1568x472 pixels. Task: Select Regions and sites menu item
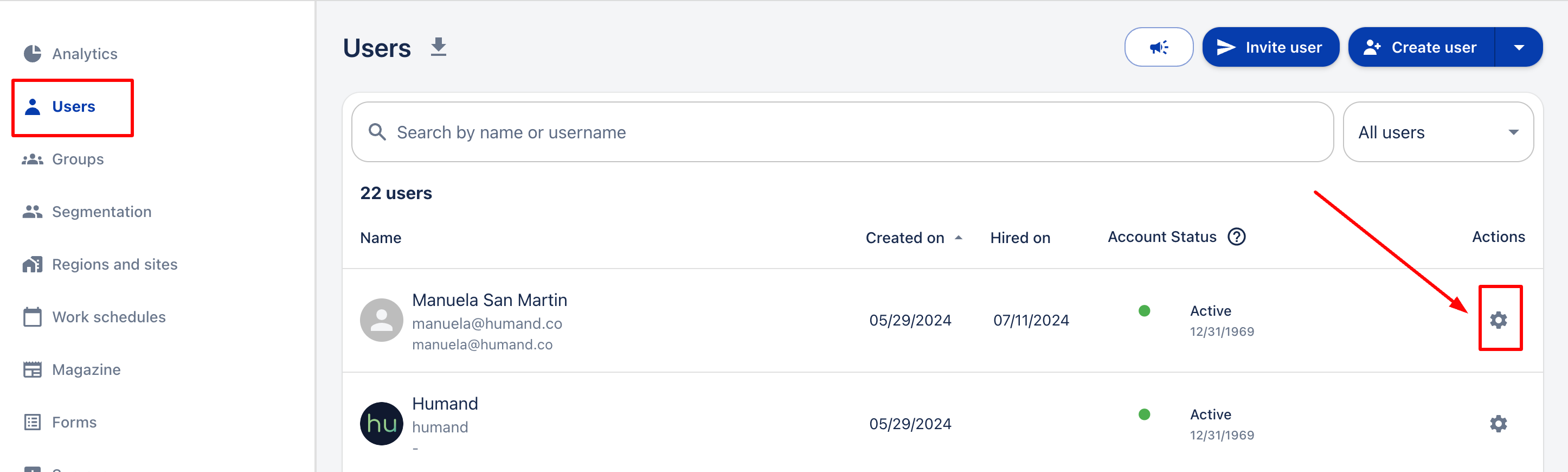[114, 264]
